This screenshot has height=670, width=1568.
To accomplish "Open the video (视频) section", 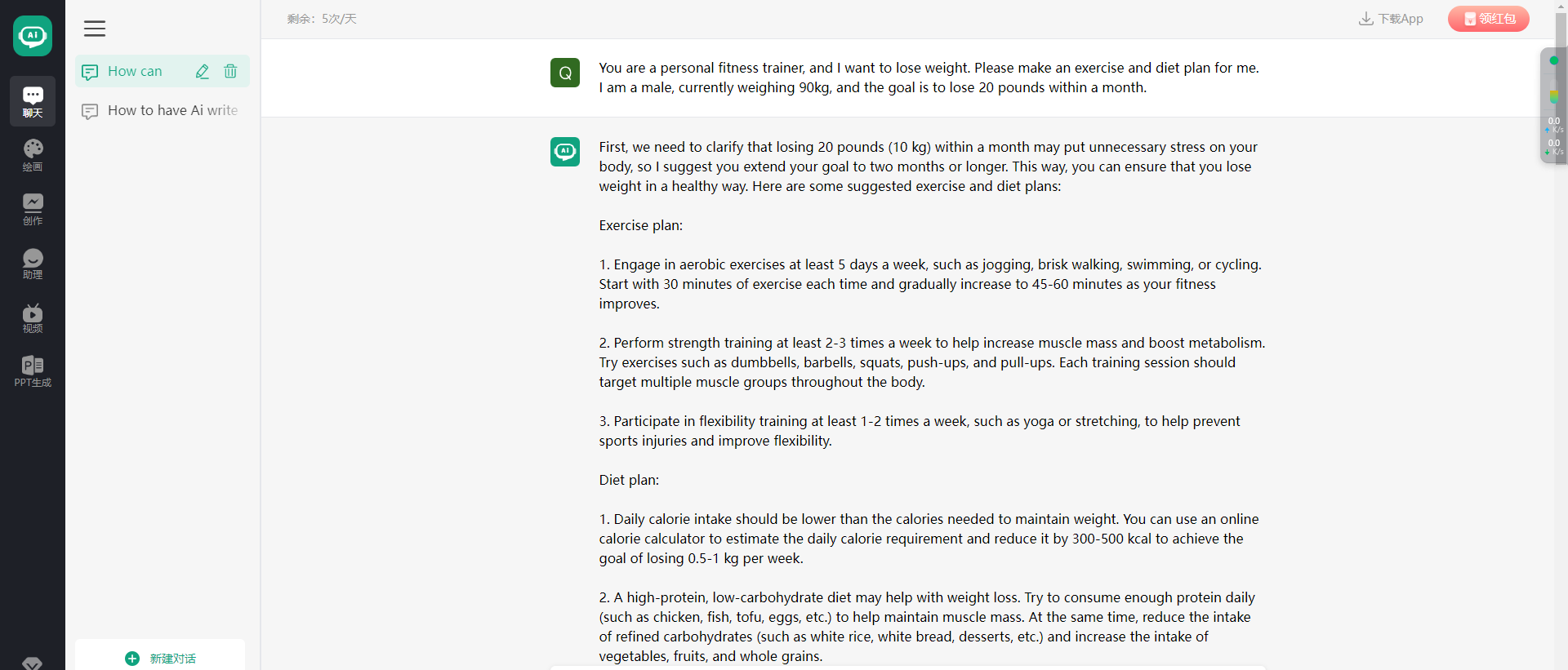I will click(x=33, y=317).
